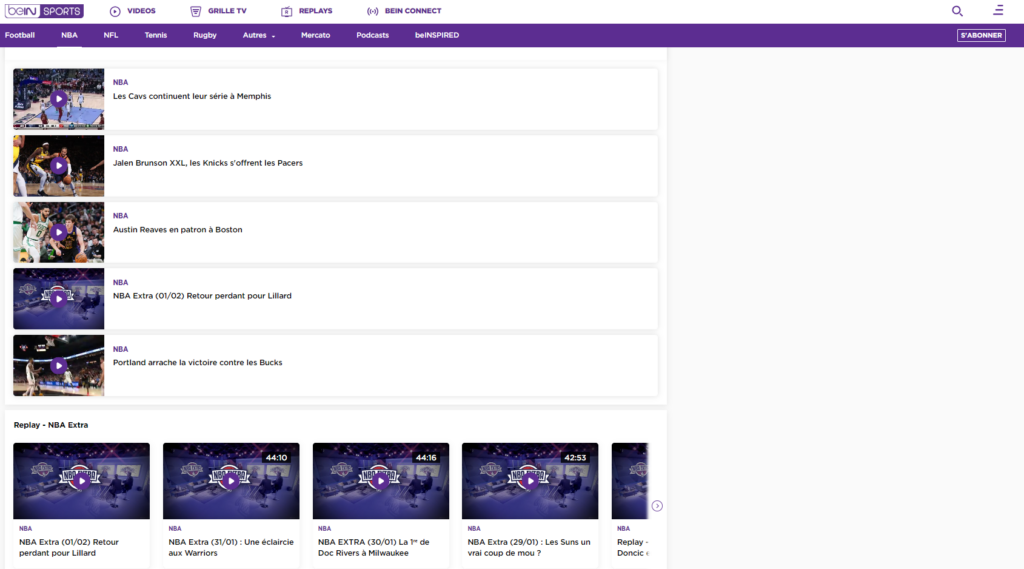The width and height of the screenshot is (1024, 569).
Task: Open the beIN SPORTS logo home link
Action: (44, 11)
